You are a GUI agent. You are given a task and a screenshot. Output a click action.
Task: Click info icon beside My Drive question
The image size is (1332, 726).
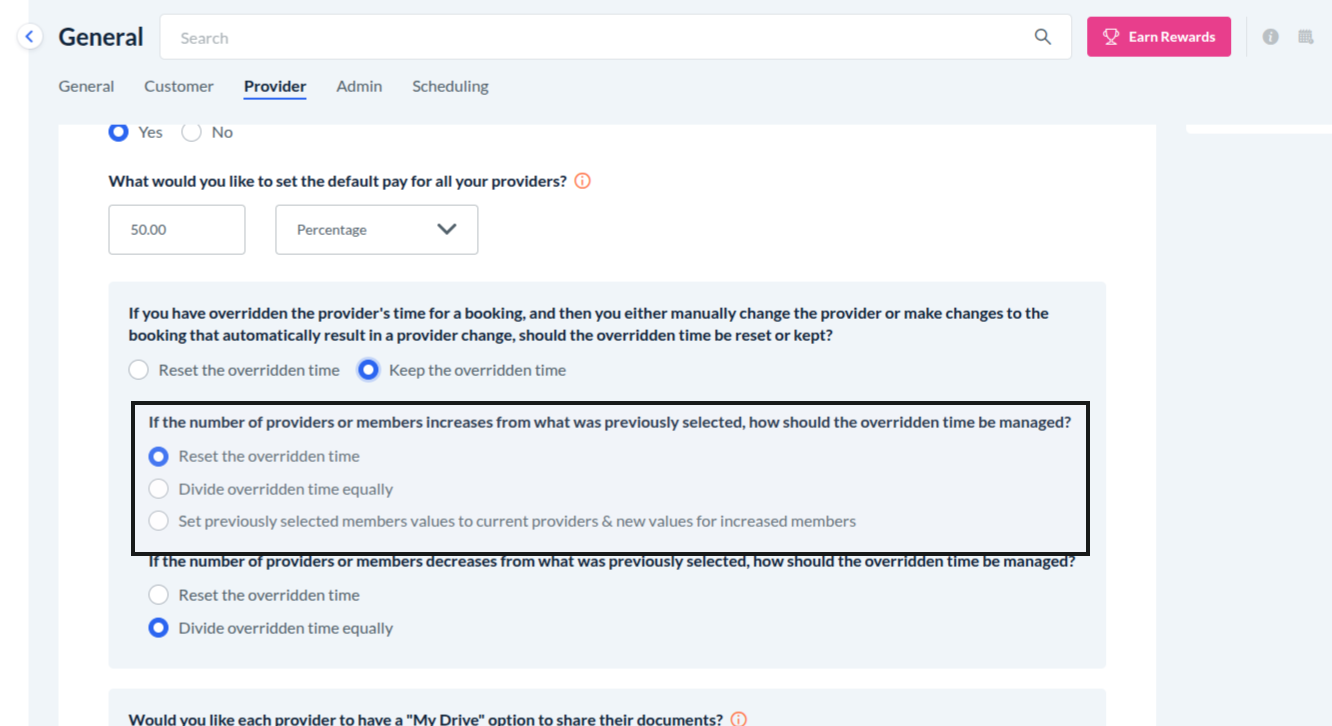(738, 719)
